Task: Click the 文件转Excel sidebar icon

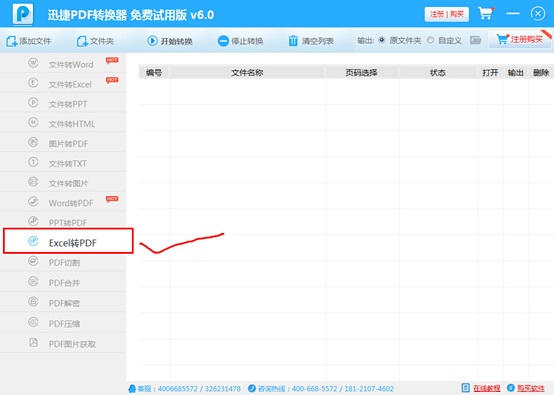Action: tap(33, 83)
